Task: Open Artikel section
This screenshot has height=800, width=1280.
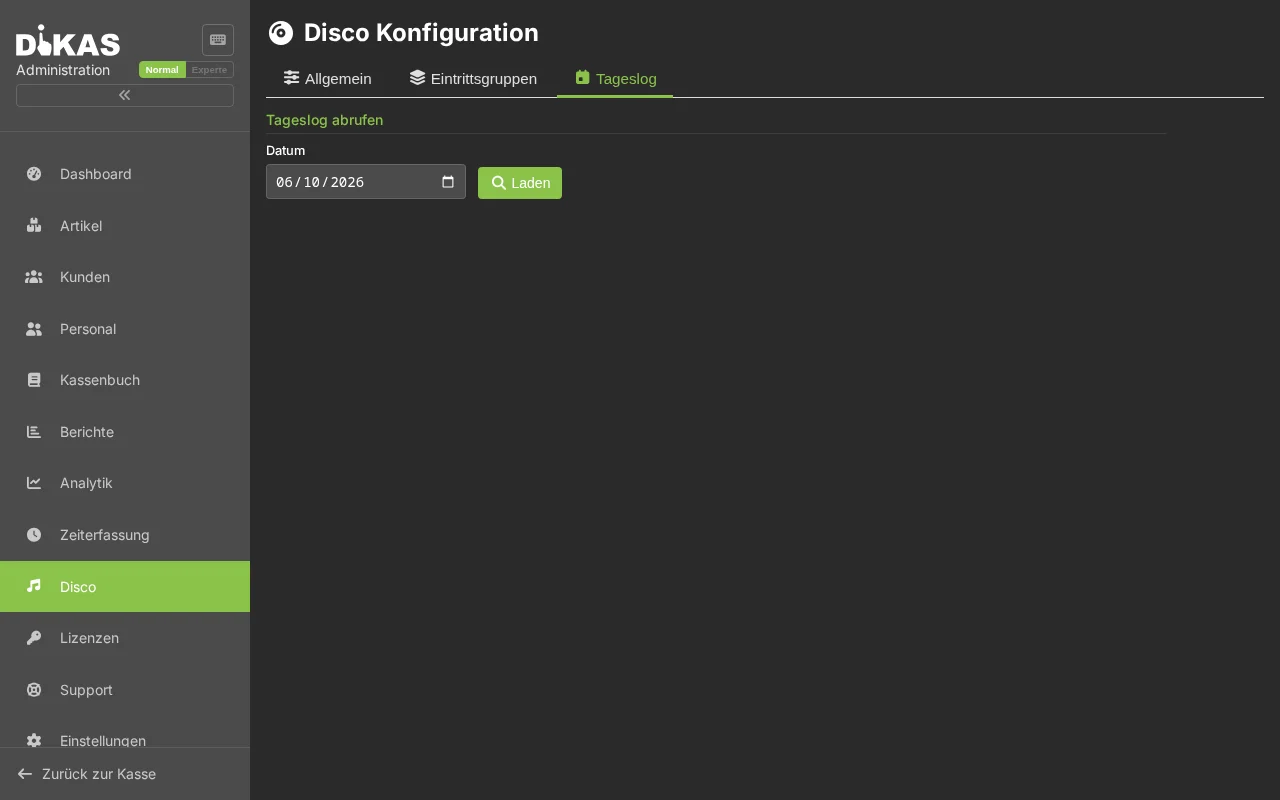Action: [125, 226]
